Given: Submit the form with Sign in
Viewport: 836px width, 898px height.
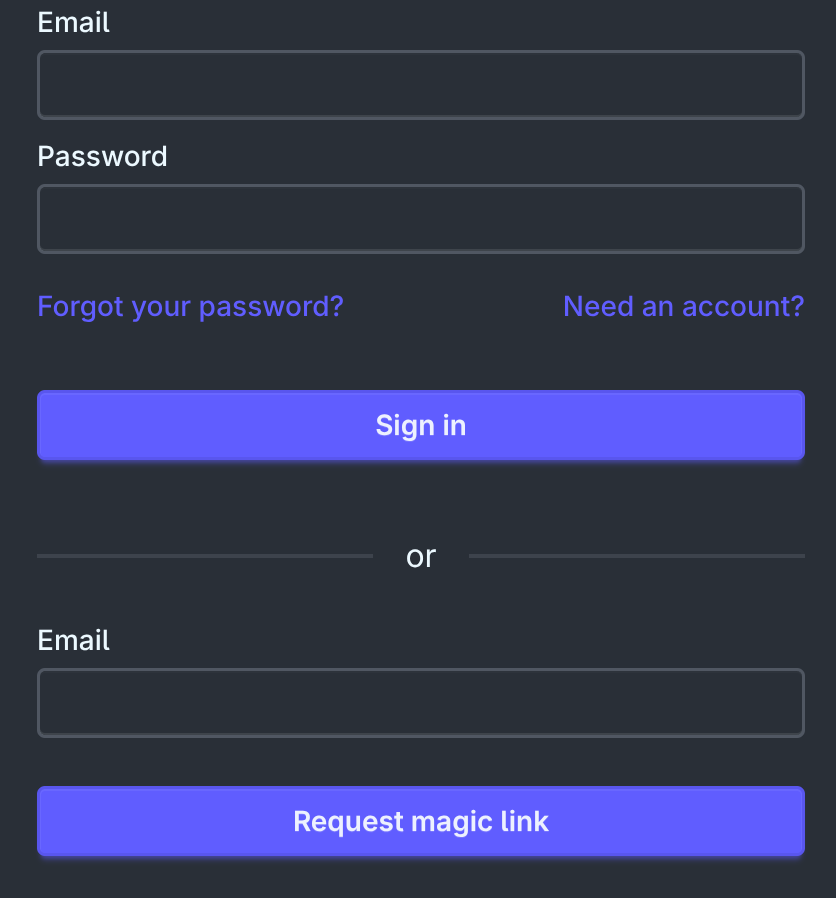Looking at the screenshot, I should 420,425.
